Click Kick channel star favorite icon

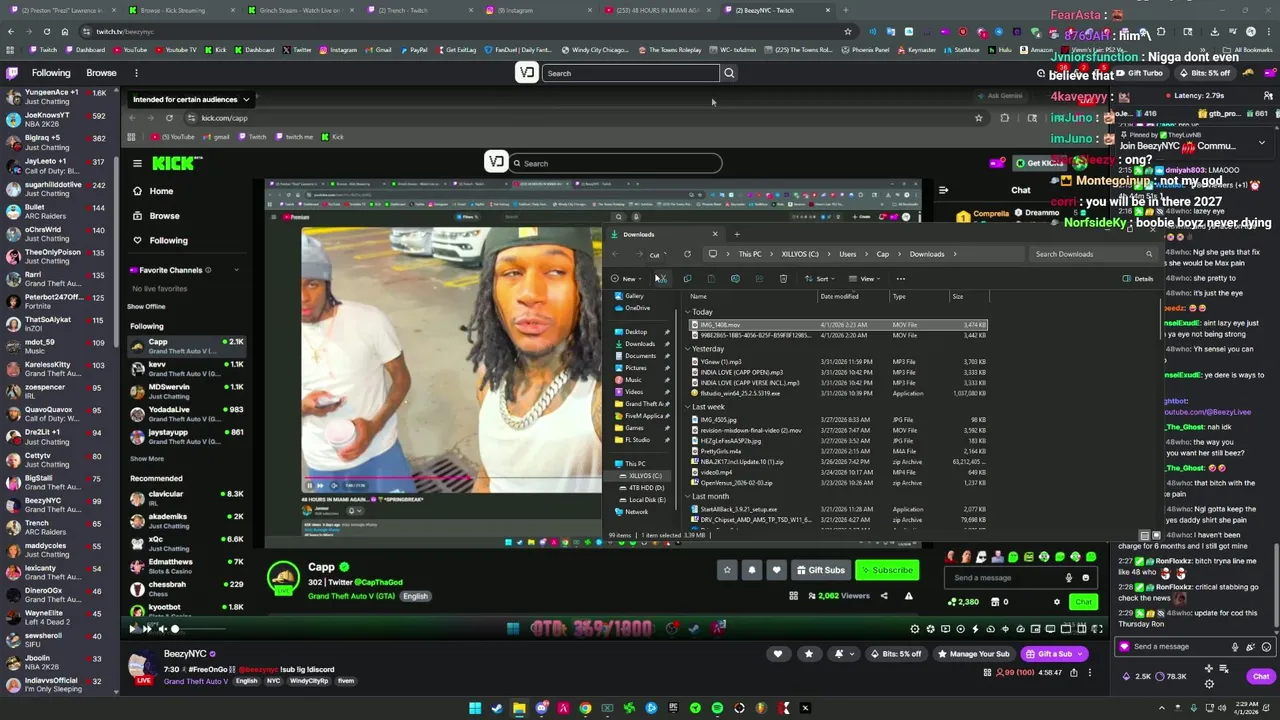click(x=728, y=570)
